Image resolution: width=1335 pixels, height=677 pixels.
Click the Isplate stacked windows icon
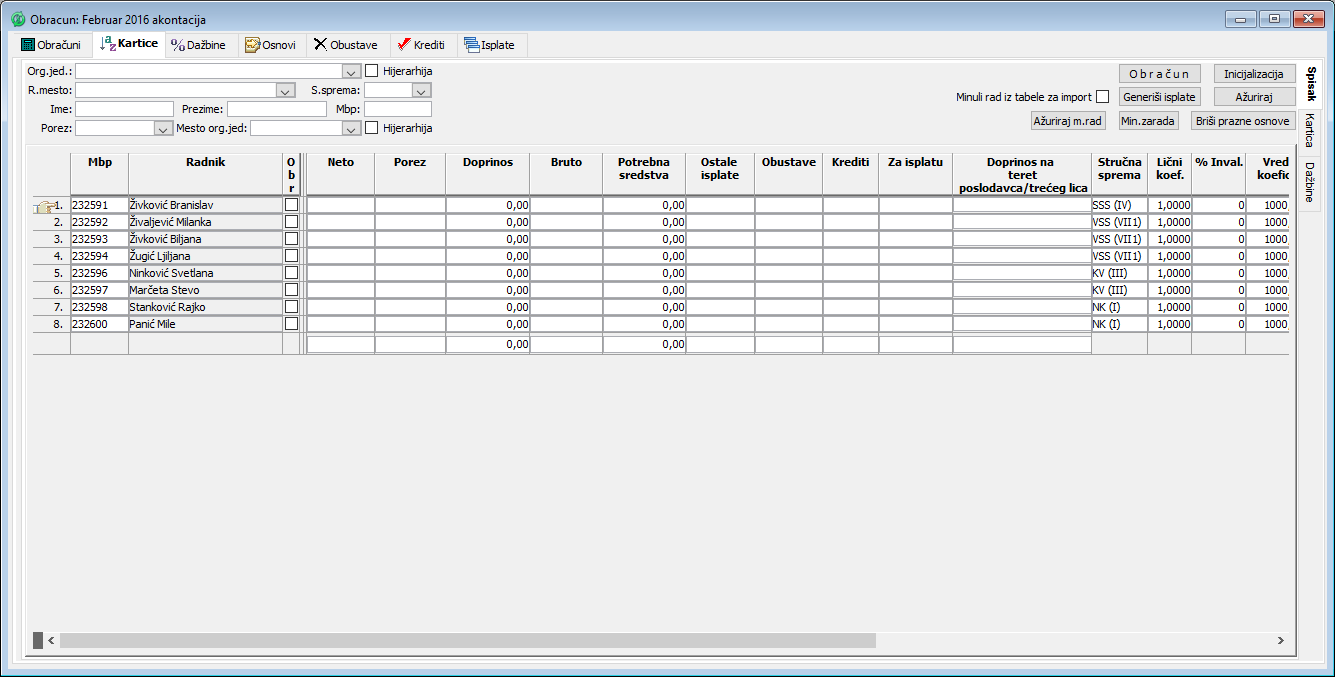coord(471,45)
